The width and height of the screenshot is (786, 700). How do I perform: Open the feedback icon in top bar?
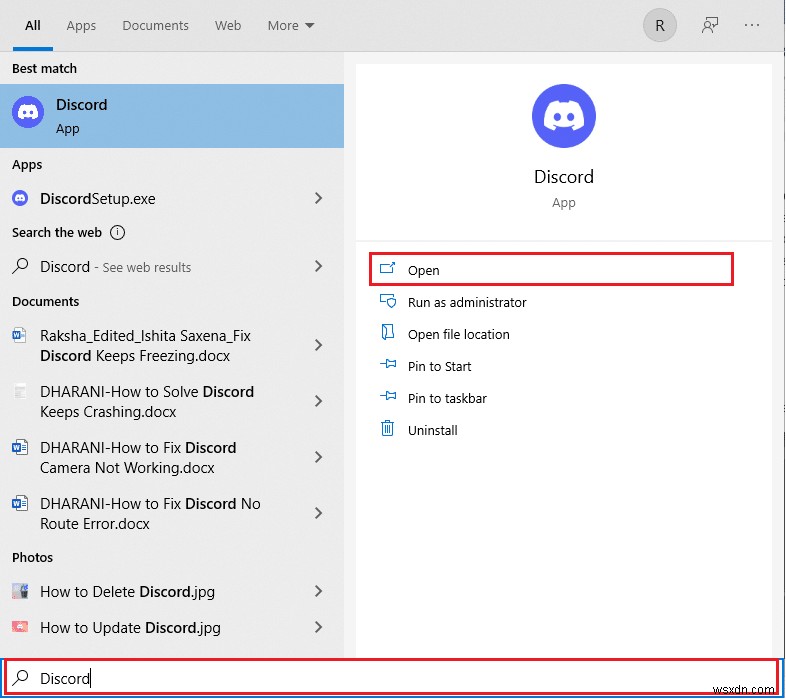point(710,26)
